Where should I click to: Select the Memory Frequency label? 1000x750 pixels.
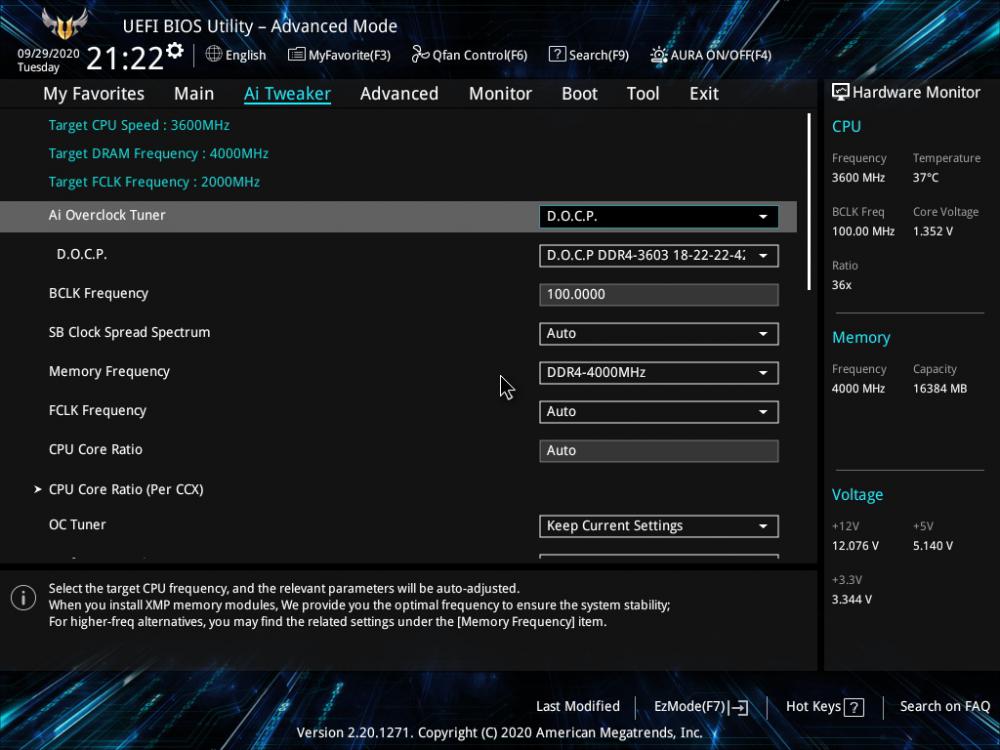click(x=109, y=371)
